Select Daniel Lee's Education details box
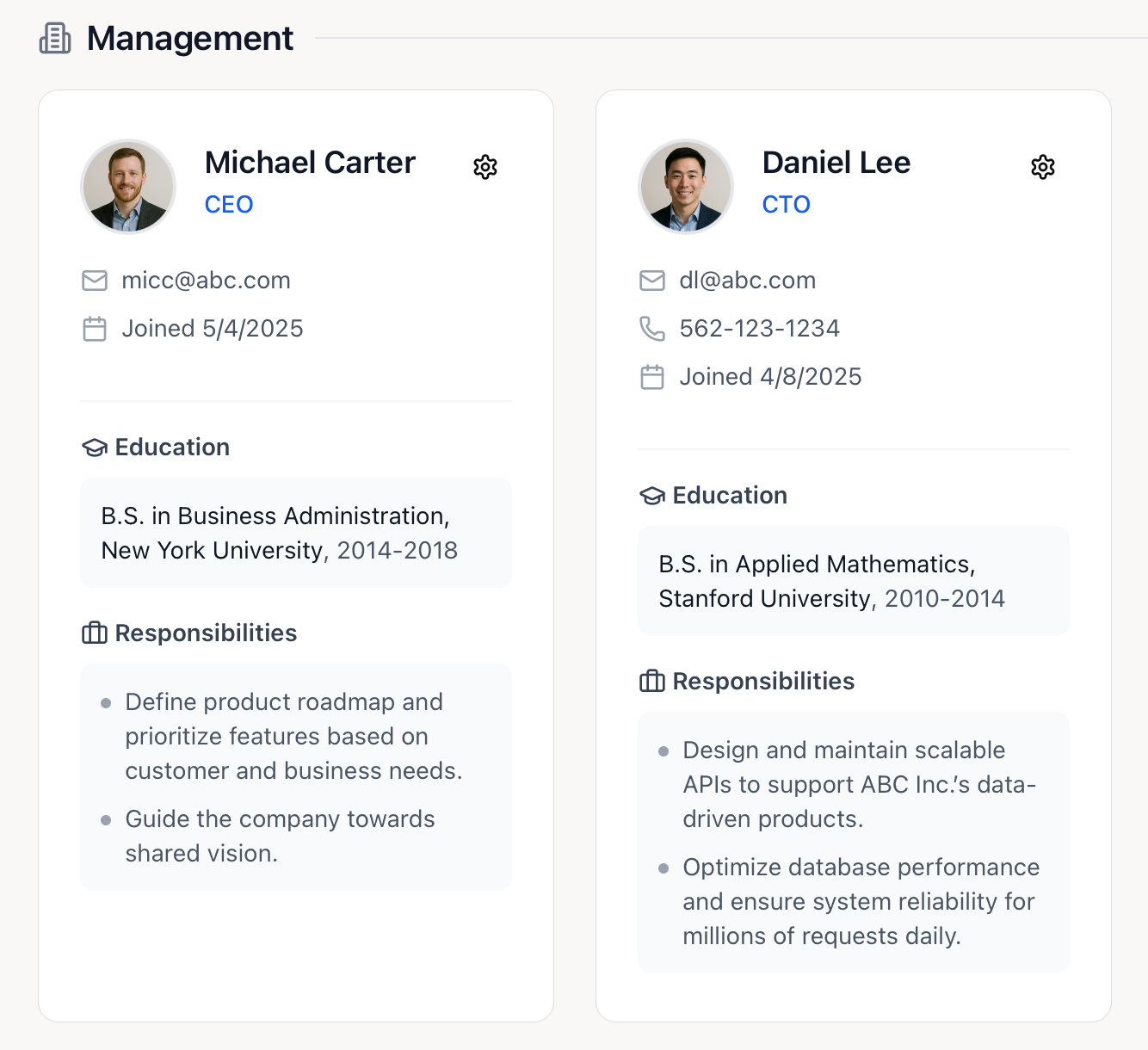Viewport: 1148px width, 1050px height. (853, 581)
